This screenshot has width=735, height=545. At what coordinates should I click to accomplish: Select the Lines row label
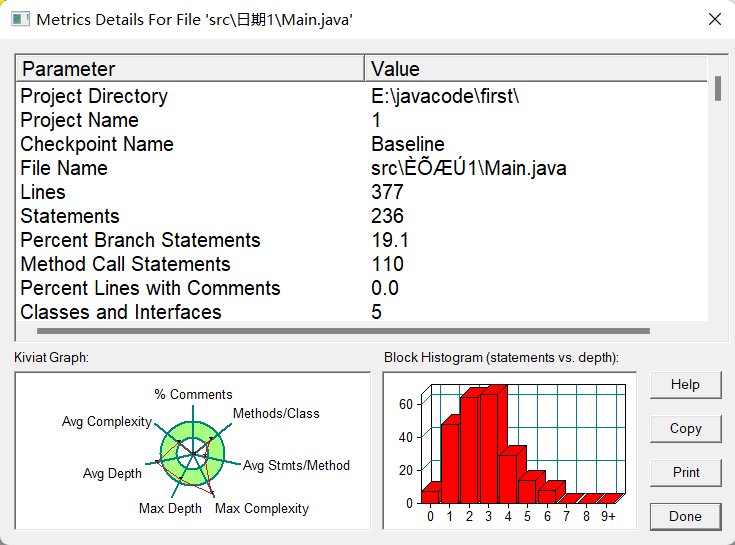[x=43, y=192]
